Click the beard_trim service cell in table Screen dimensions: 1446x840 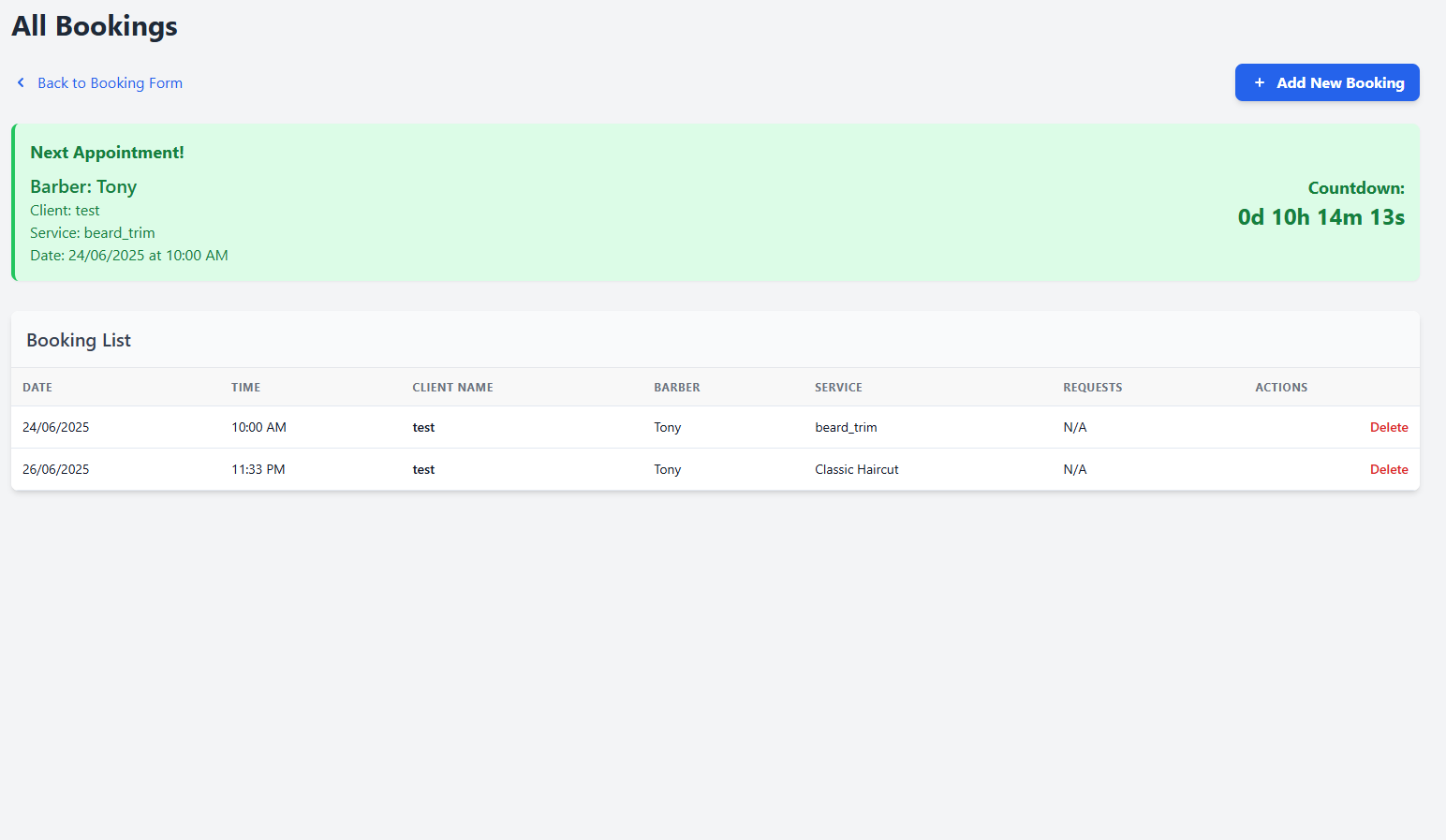coord(846,427)
